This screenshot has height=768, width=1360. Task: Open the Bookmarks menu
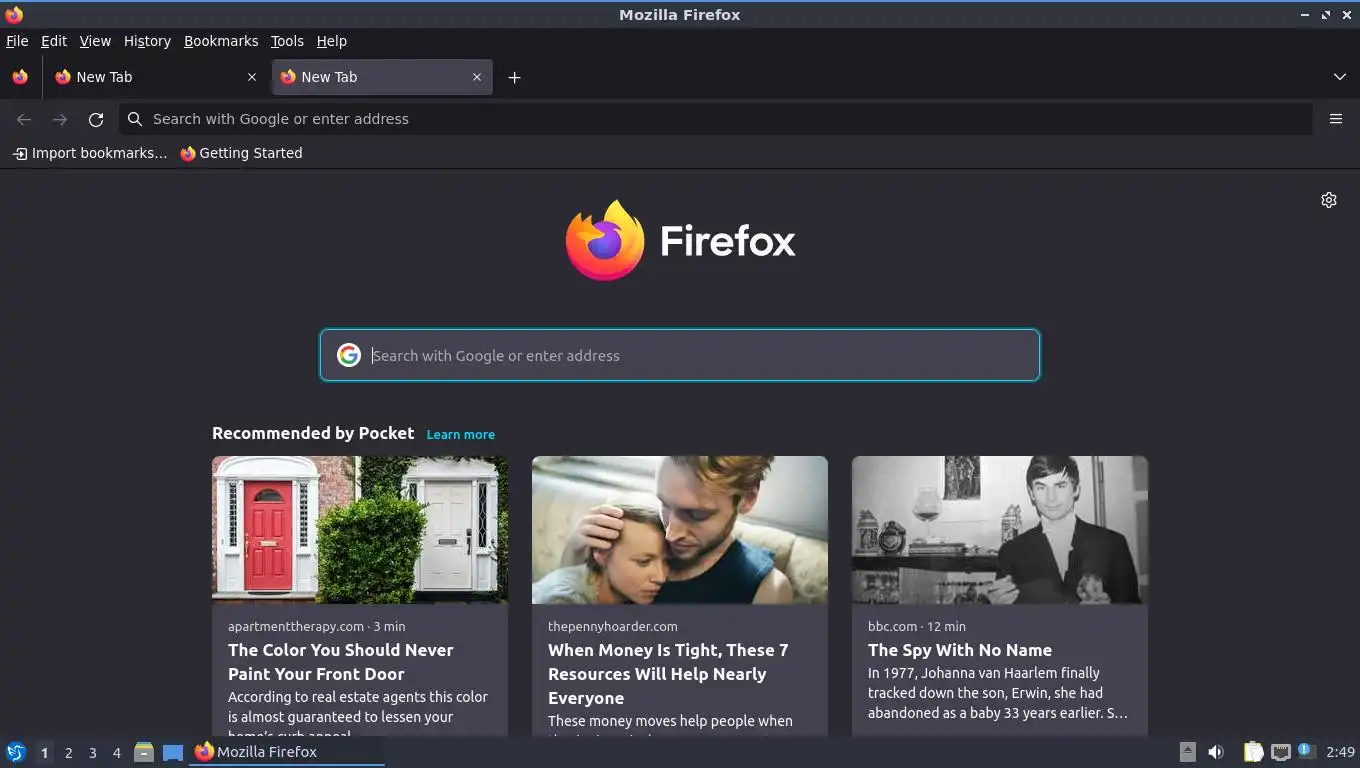click(221, 41)
